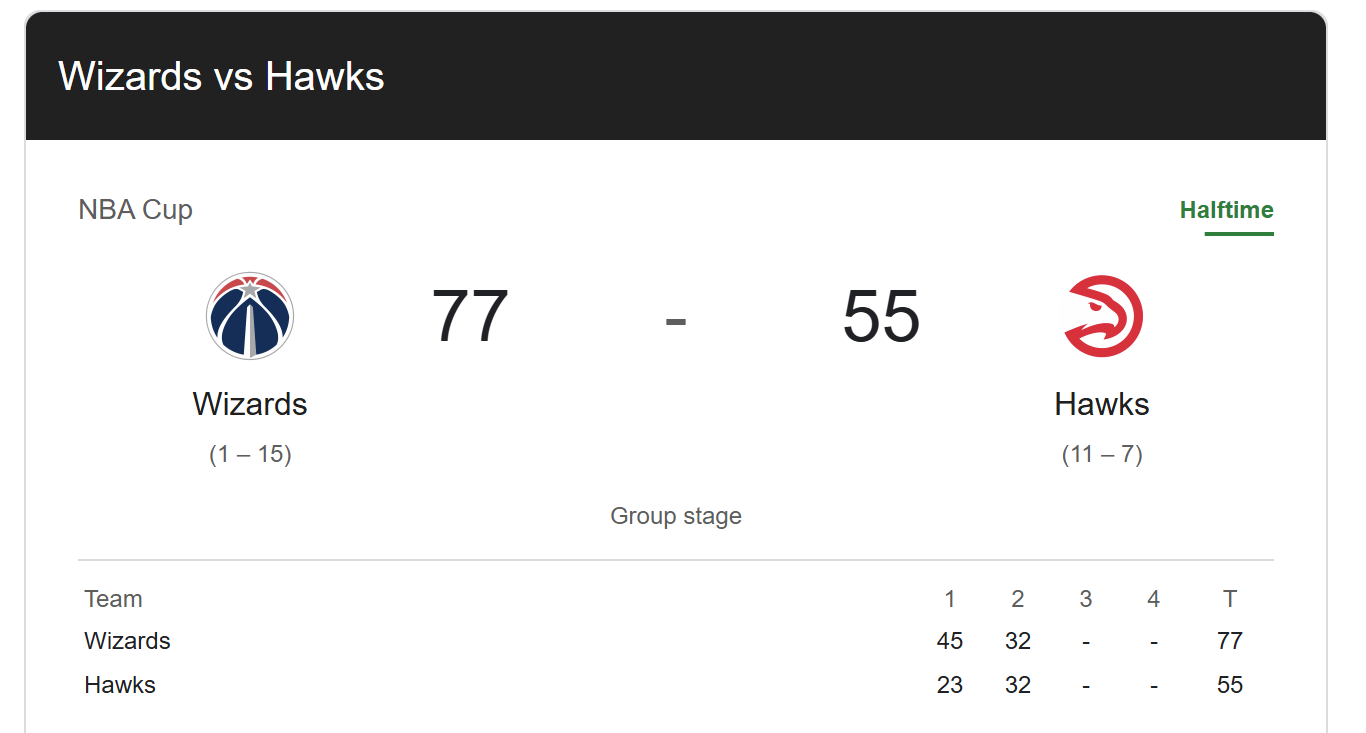Click the NBA Cup competition label
1366x733 pixels.
tap(135, 210)
